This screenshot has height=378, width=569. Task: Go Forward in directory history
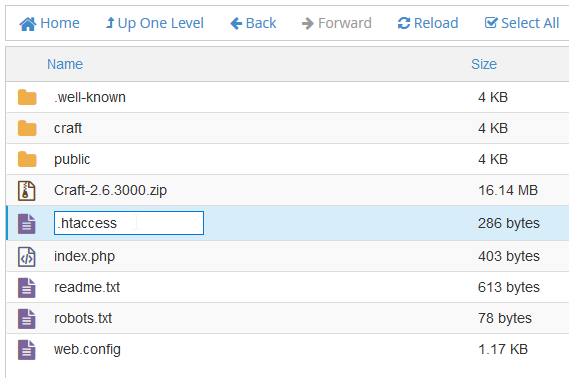click(337, 23)
